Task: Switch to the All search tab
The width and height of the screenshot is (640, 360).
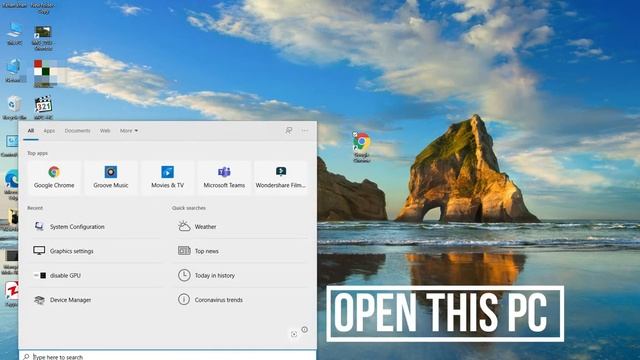Action: click(x=31, y=131)
